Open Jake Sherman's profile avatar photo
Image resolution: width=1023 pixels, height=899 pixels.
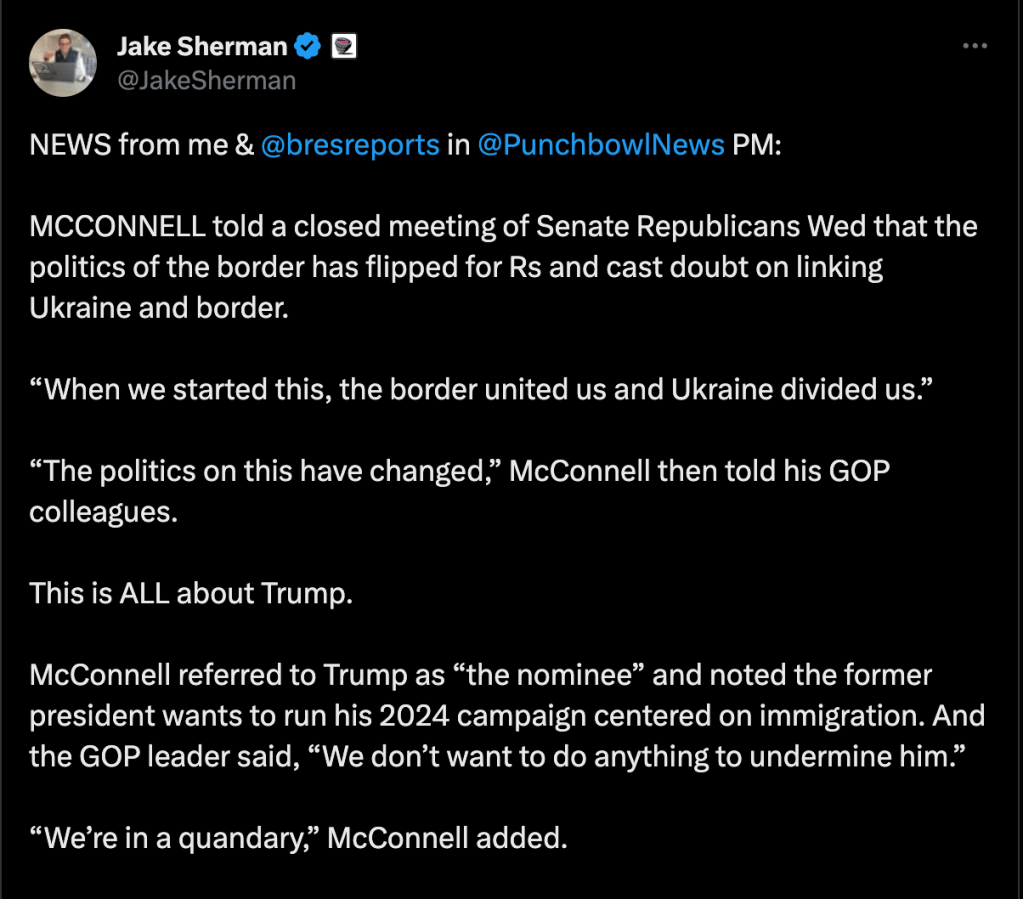(x=63, y=63)
